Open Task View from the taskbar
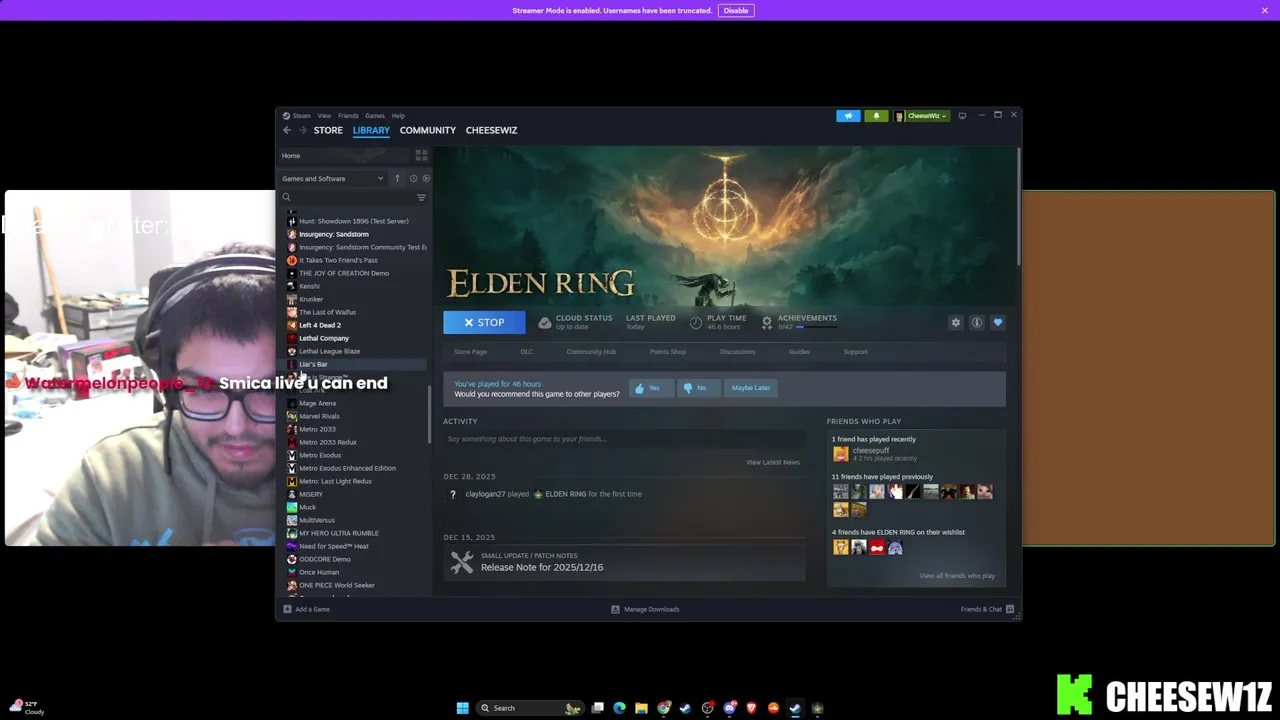The height and width of the screenshot is (720, 1280). coord(597,708)
